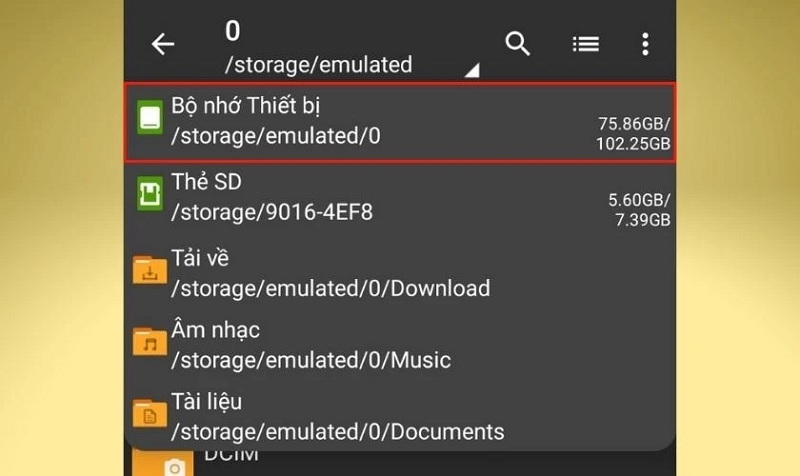
Task: Tap the back arrow icon
Action: click(x=162, y=44)
